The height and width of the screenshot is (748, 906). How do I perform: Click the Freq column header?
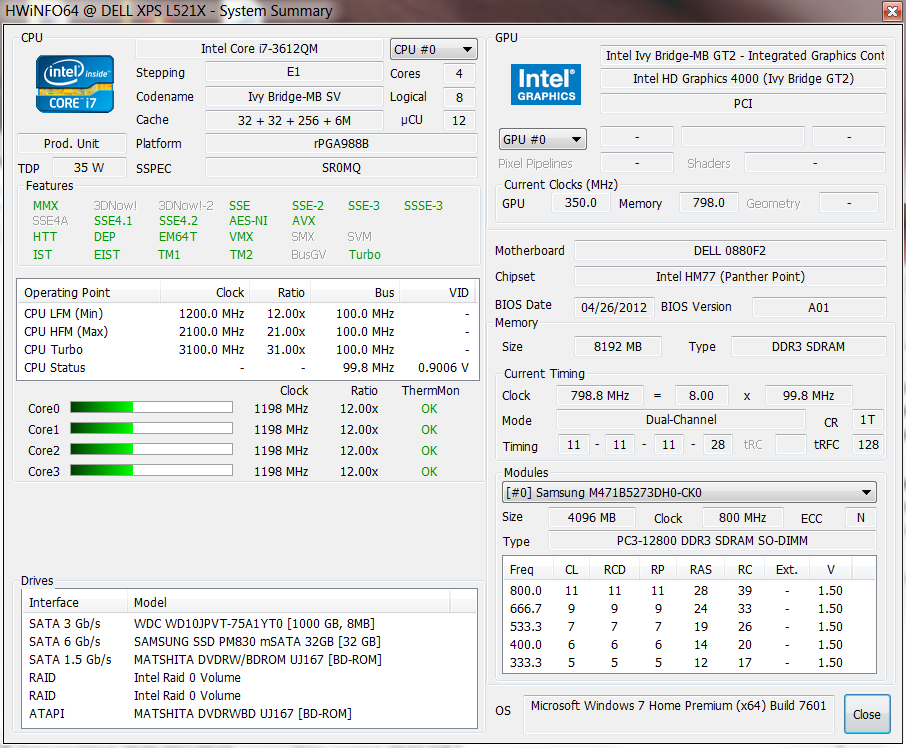pyautogui.click(x=528, y=570)
